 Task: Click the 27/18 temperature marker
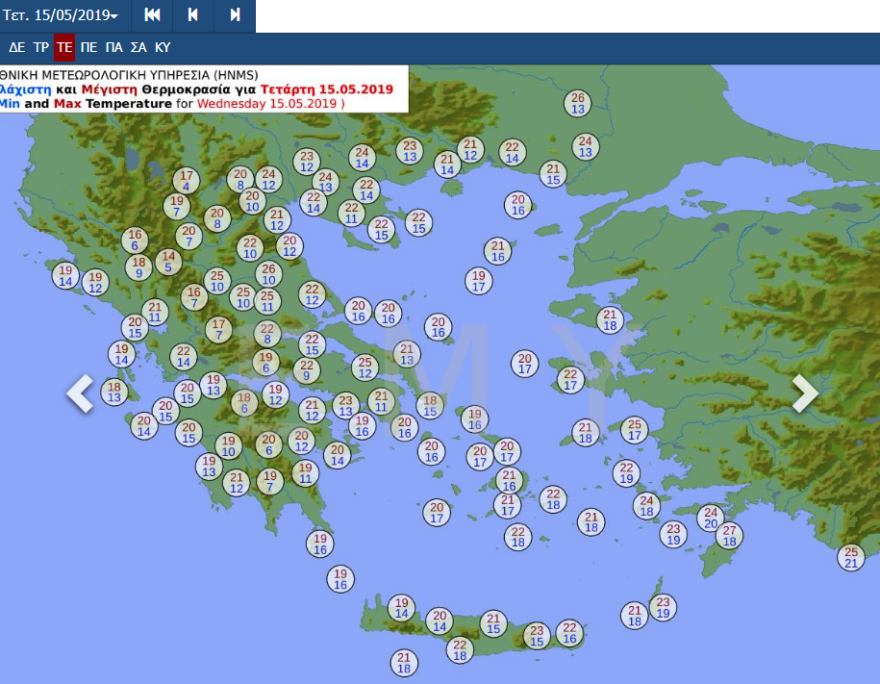(730, 536)
